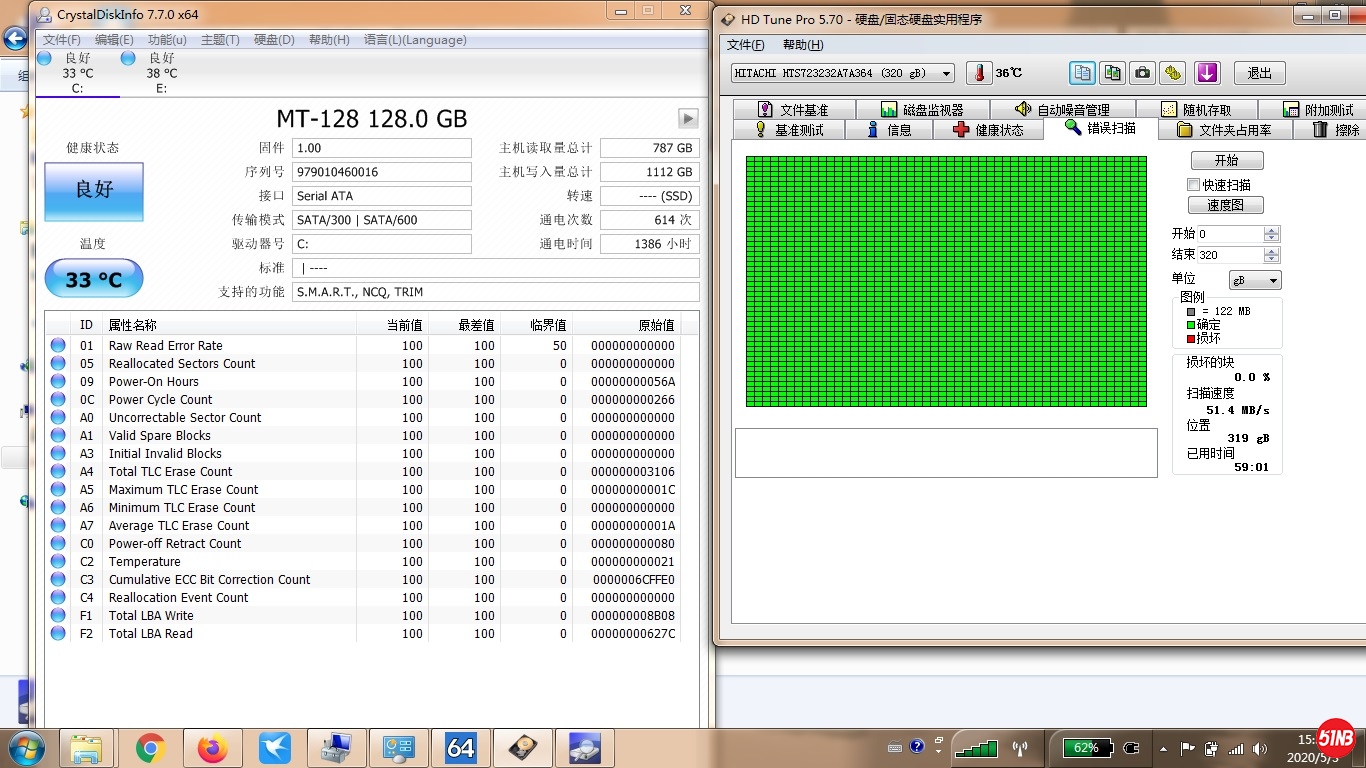Click the next disk arrow beside MT-128

688,119
